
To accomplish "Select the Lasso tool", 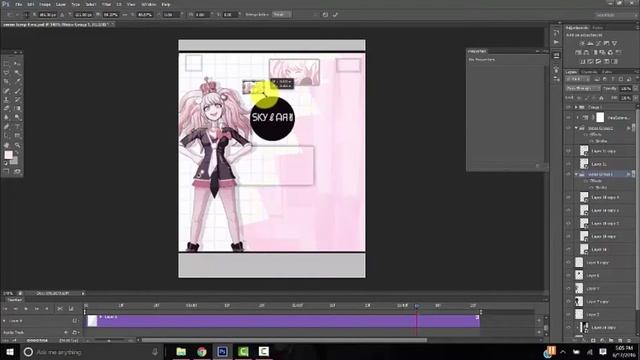I will pyautogui.click(x=7, y=73).
